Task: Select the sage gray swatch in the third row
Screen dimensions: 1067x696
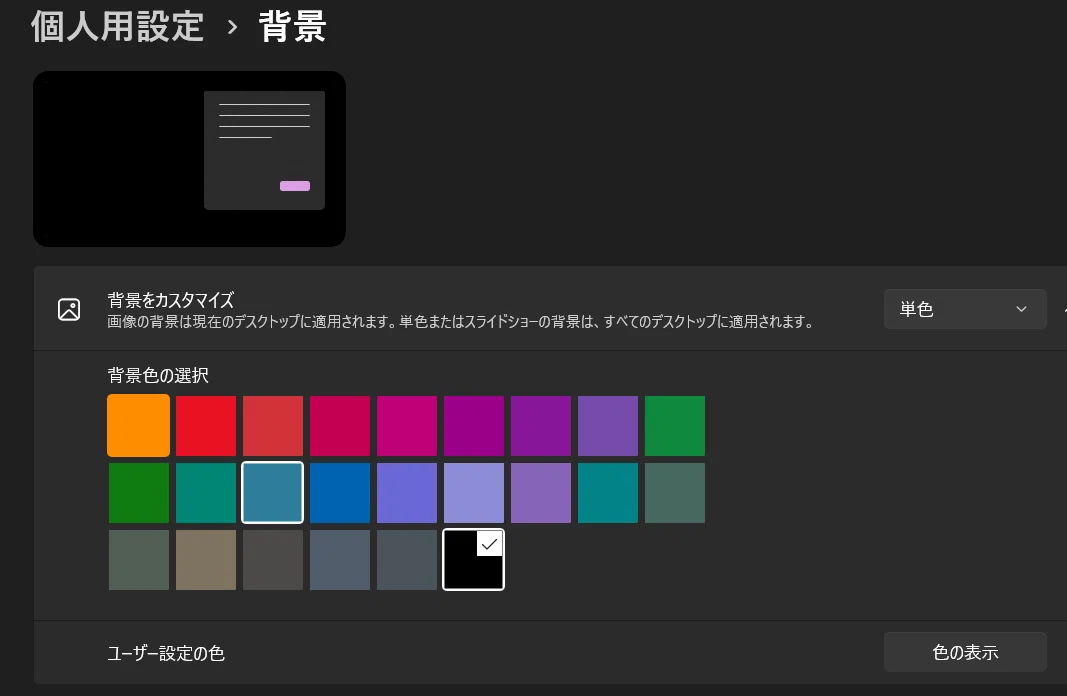Action: click(139, 560)
